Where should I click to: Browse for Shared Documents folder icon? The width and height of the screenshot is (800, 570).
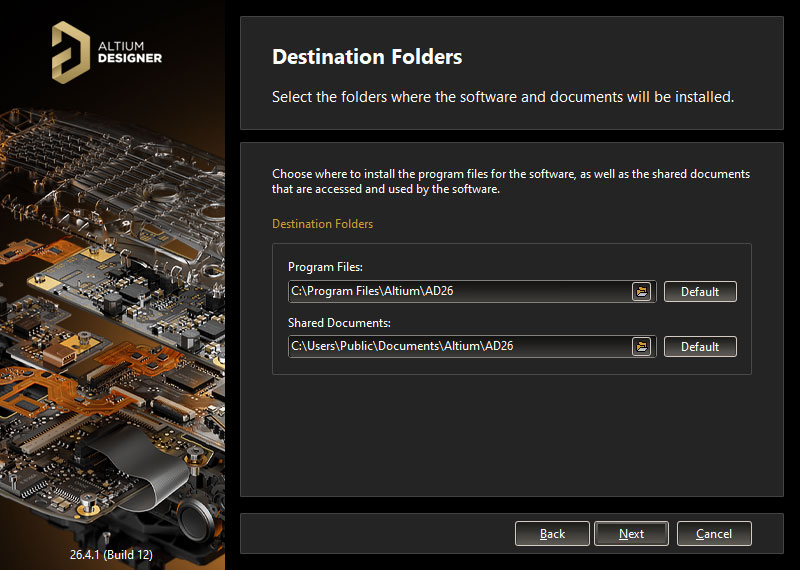(x=642, y=346)
